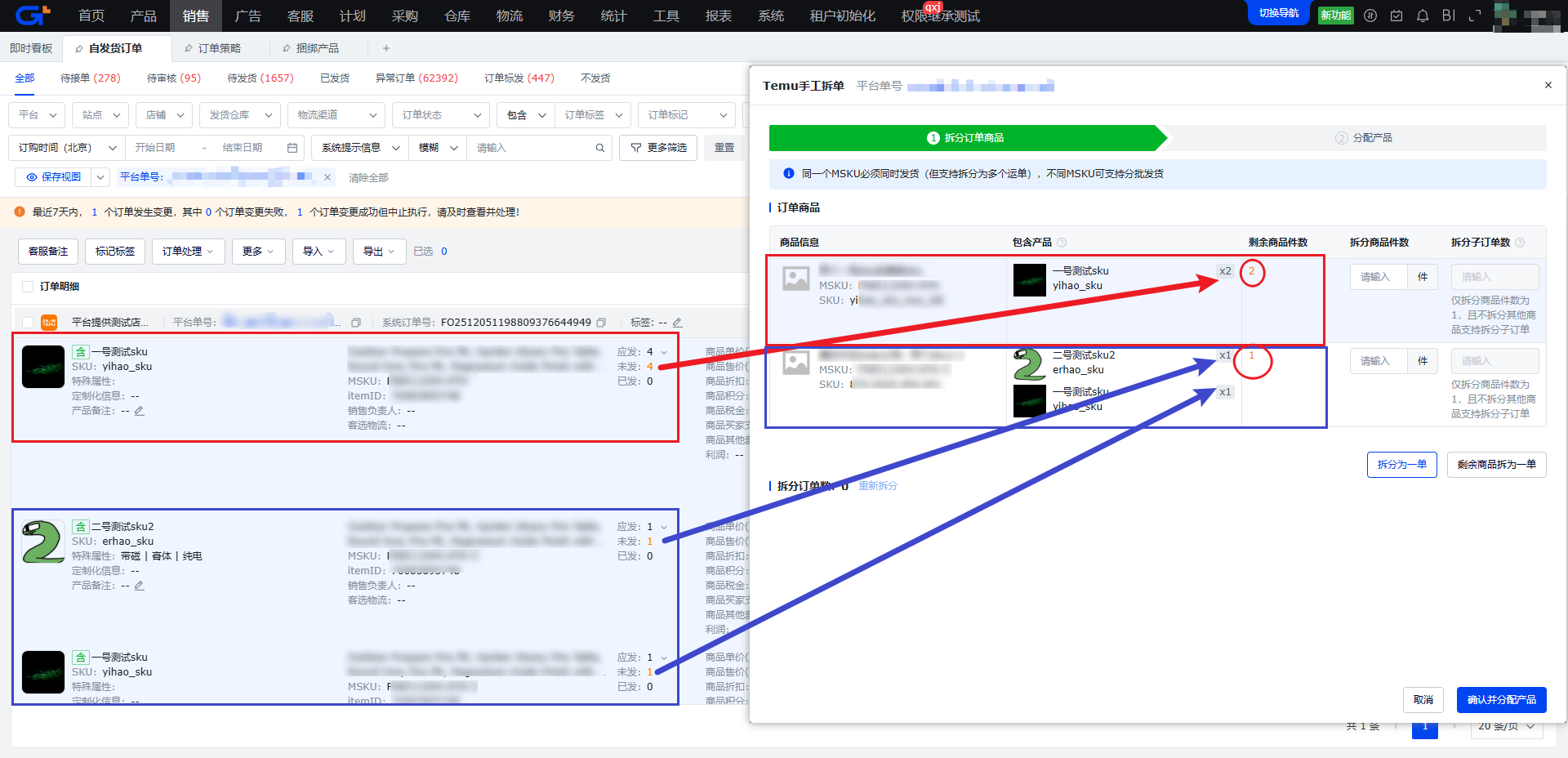Switch to the 待审核 (95) tab
Viewport: 1568px width, 758px height.
[x=174, y=78]
